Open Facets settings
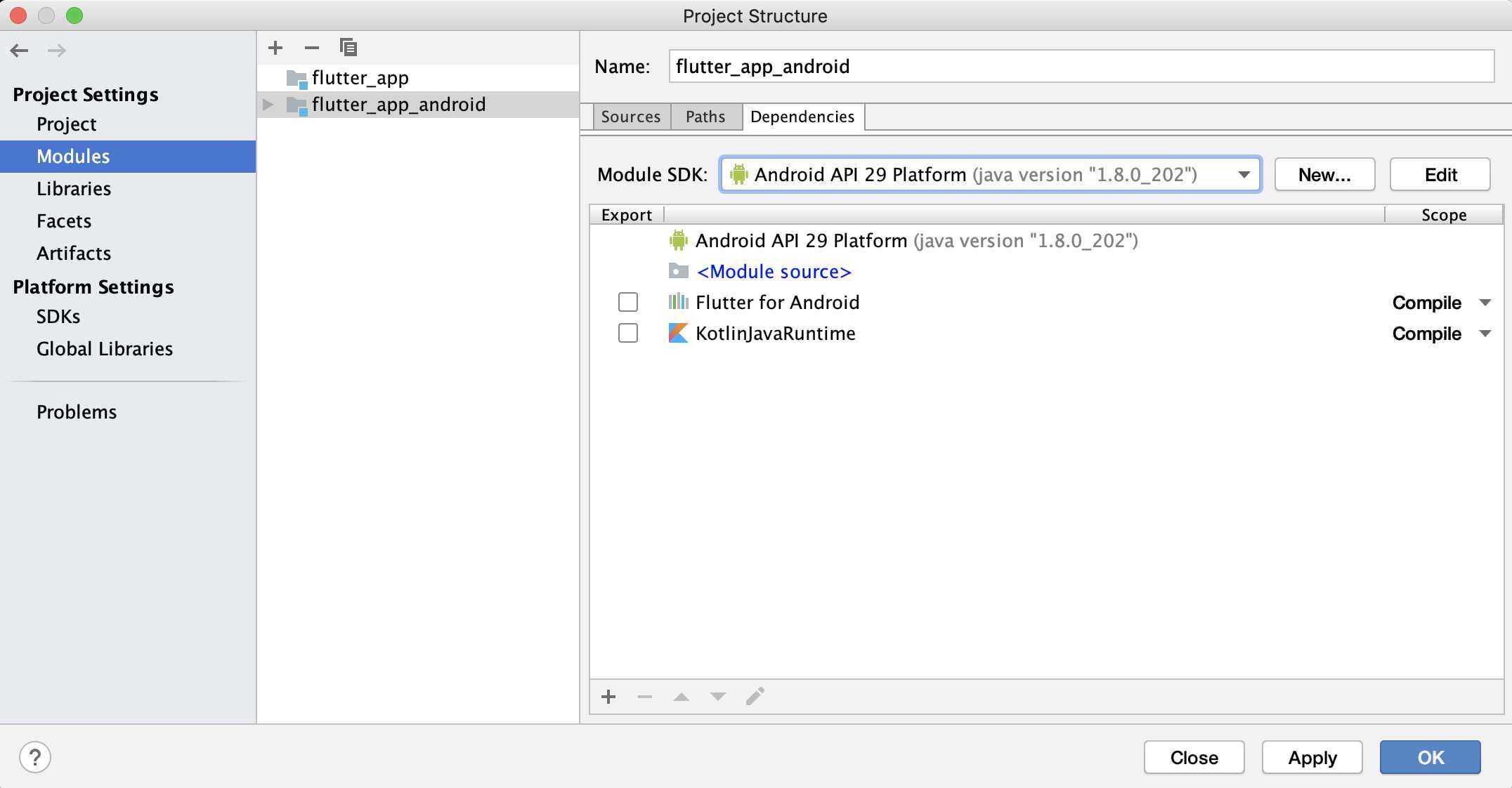The width and height of the screenshot is (1512, 788). point(64,221)
